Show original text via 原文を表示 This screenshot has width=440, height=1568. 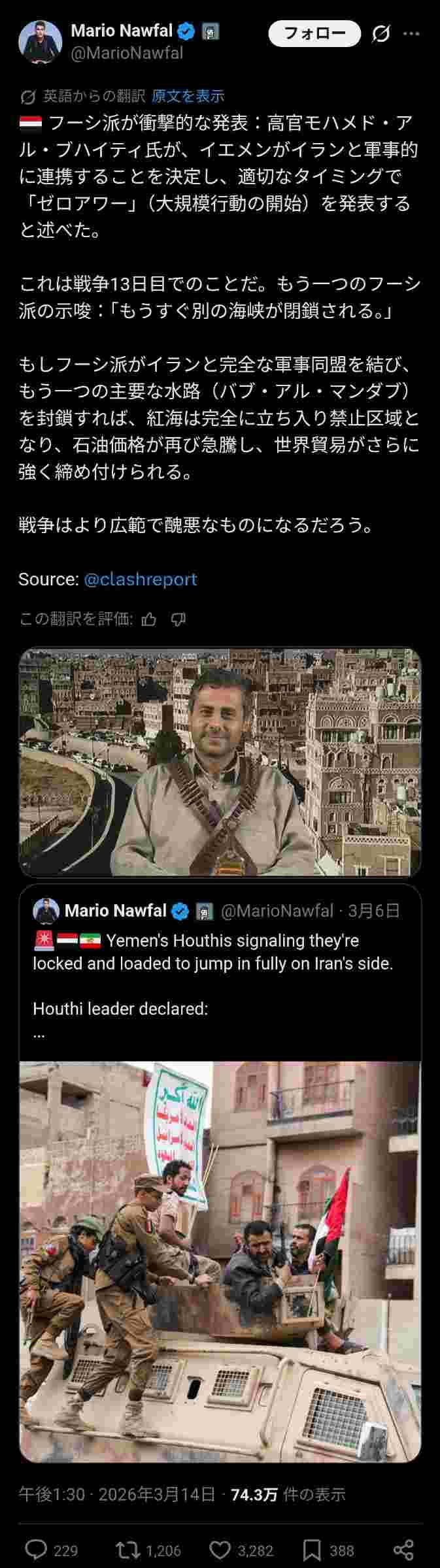coord(188,96)
